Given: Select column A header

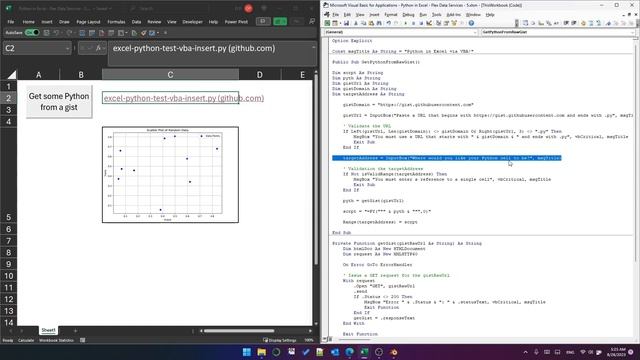Looking at the screenshot, I should pos(38,75).
